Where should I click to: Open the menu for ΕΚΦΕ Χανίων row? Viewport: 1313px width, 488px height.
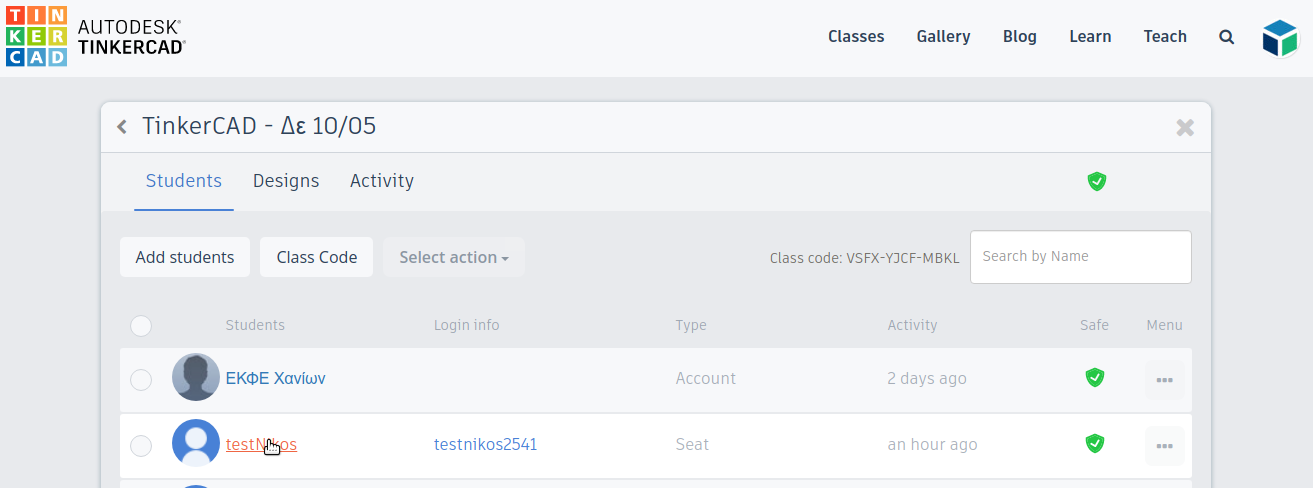1164,380
